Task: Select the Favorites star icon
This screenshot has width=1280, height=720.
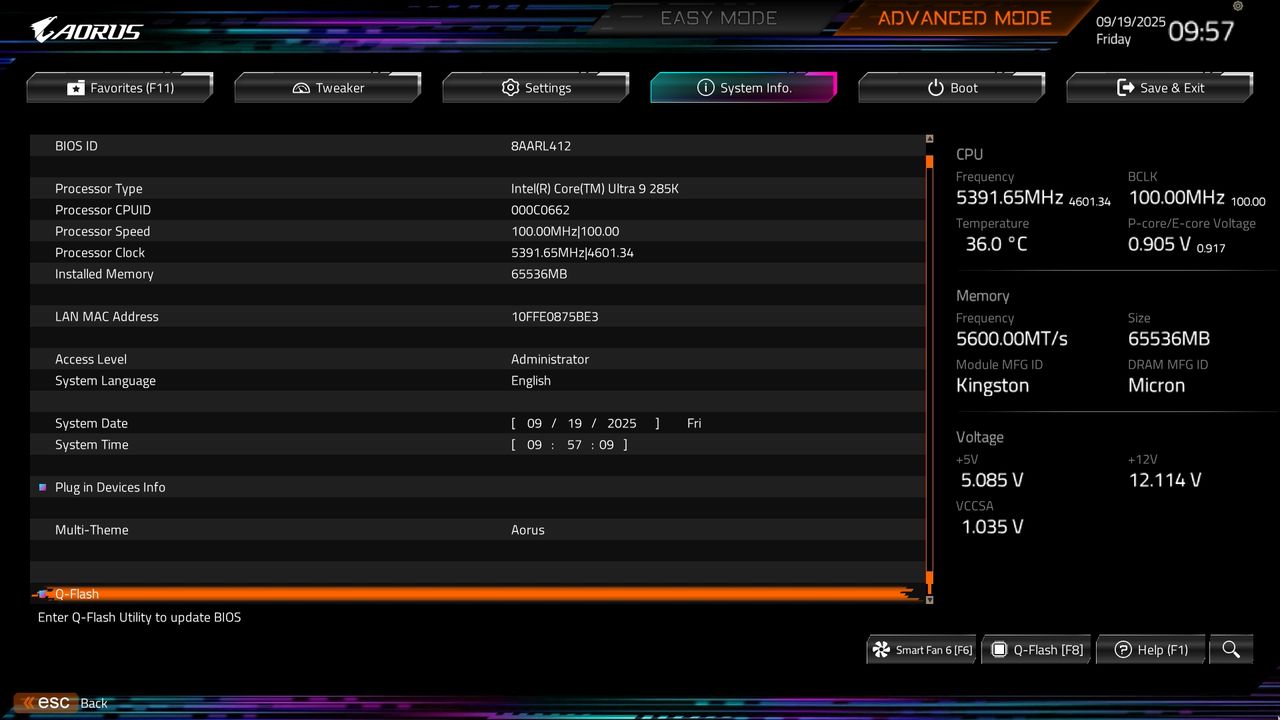Action: pos(75,87)
